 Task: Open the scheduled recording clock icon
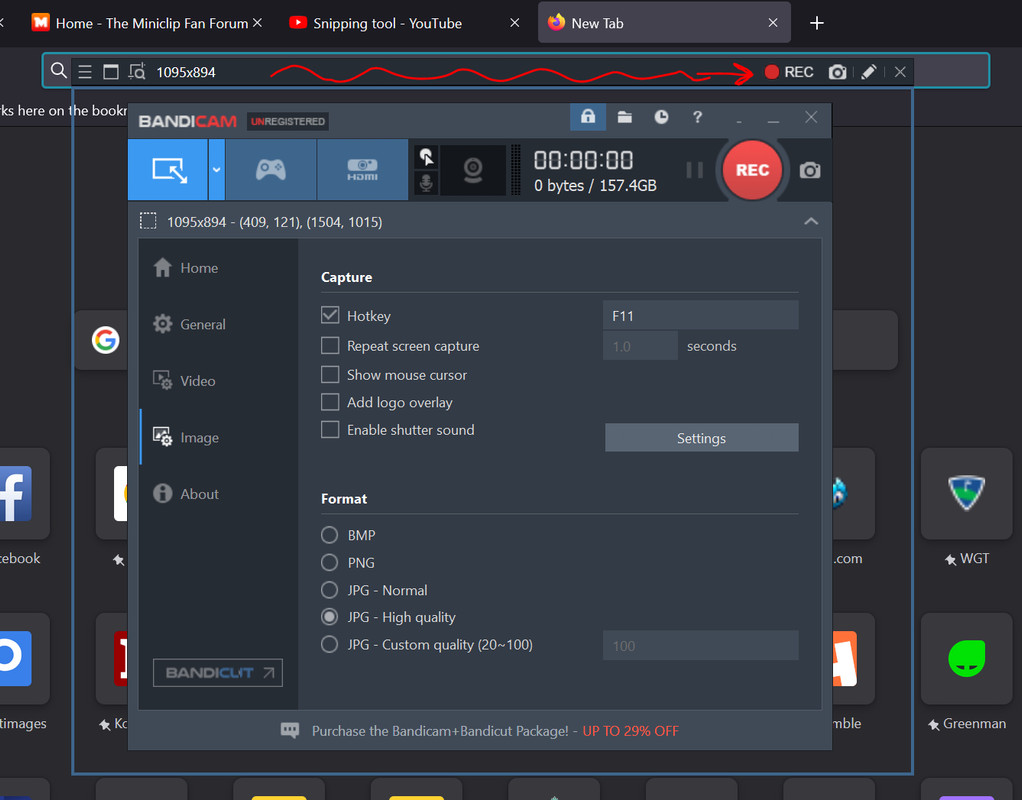(661, 117)
